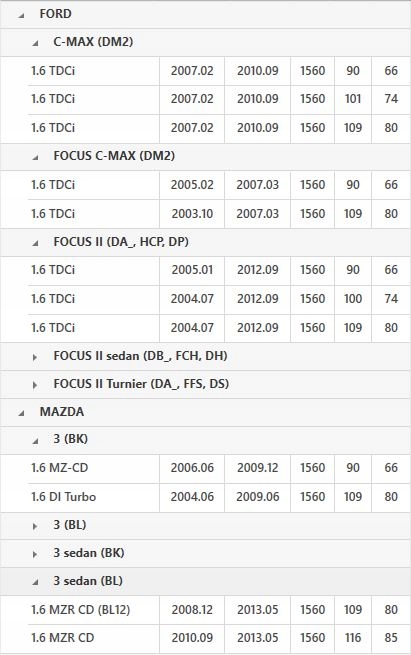The width and height of the screenshot is (411, 655).
Task: Select C-MAX 1.6 TDCi 101 hp row
Action: pos(219,99)
